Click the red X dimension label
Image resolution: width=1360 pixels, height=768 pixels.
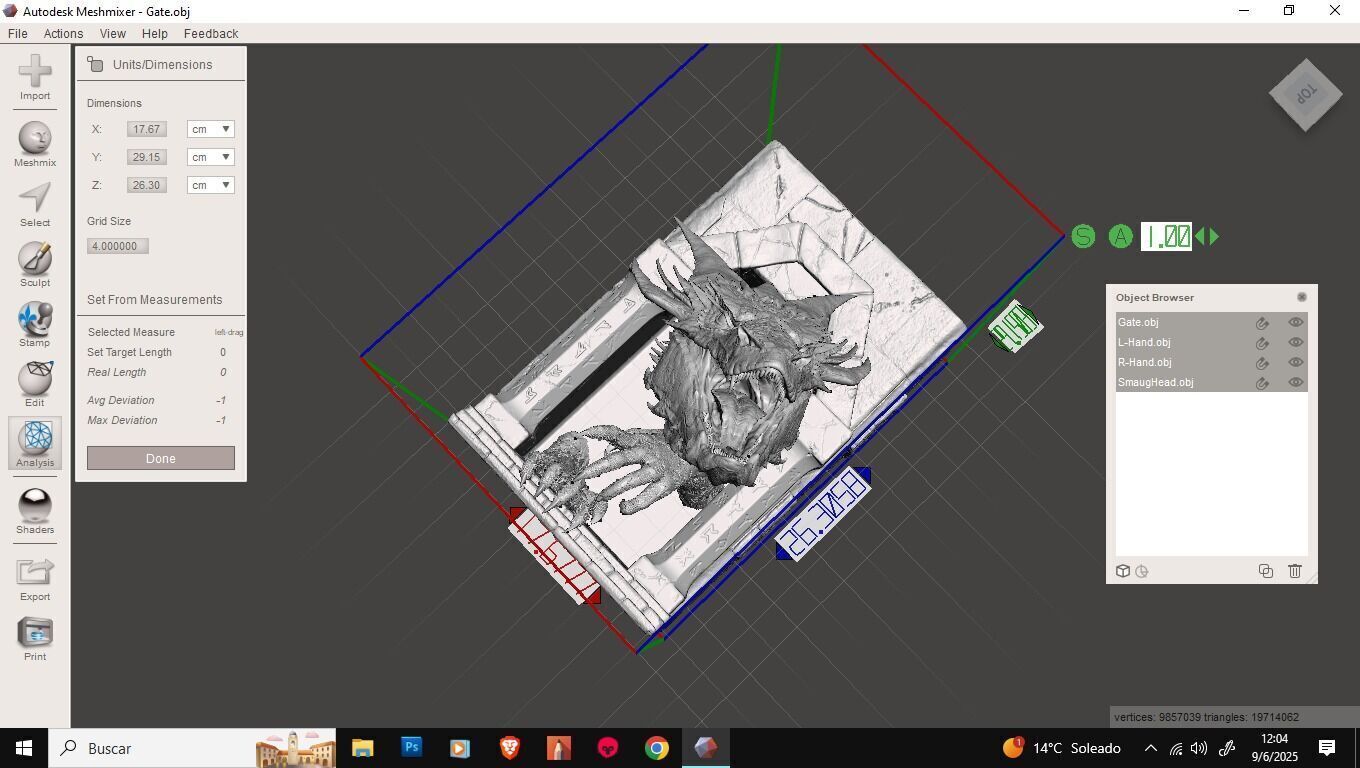coord(555,555)
